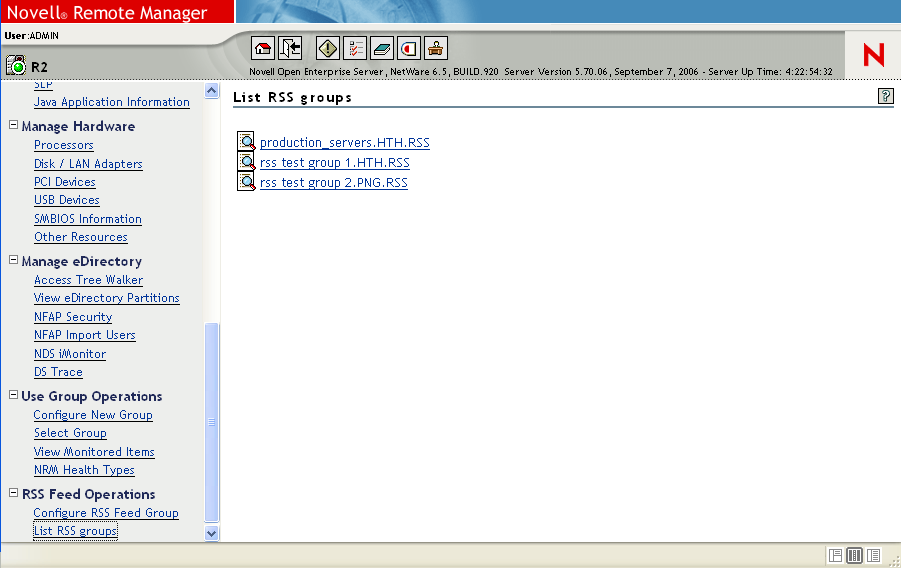901x568 pixels.
Task: Open the yellow diamond health monitor icon
Action: tap(328, 48)
